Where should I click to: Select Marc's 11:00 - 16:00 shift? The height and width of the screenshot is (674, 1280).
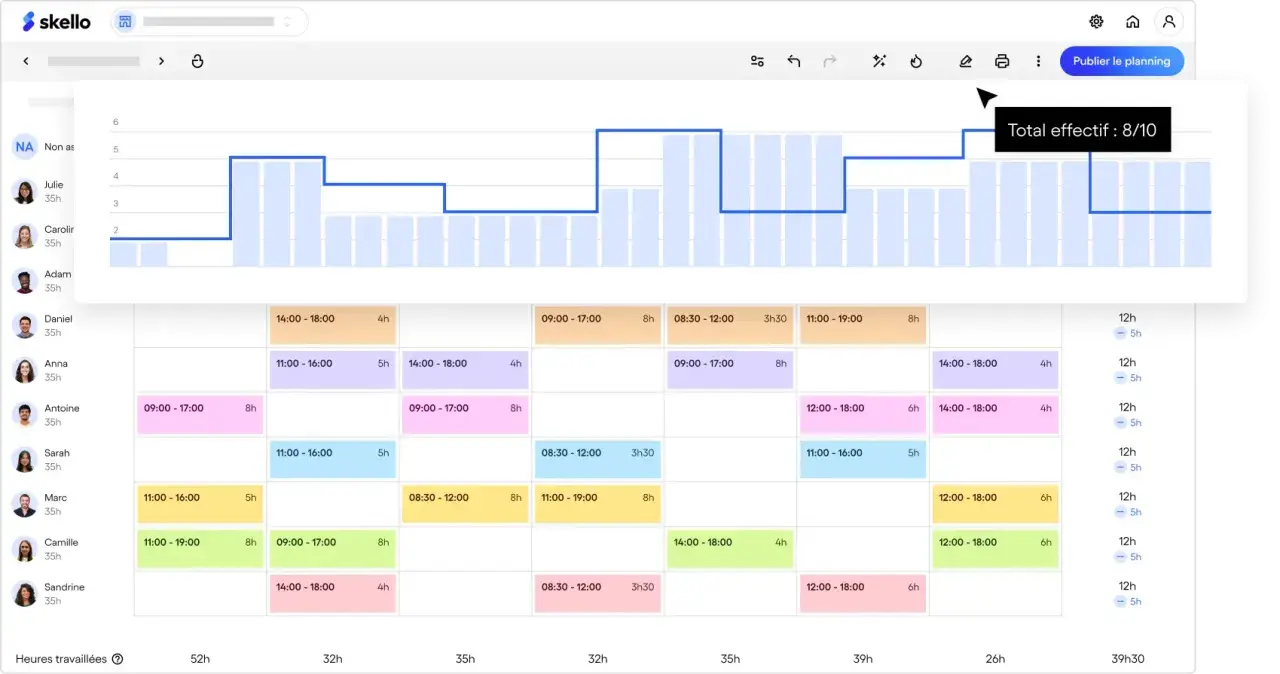200,504
